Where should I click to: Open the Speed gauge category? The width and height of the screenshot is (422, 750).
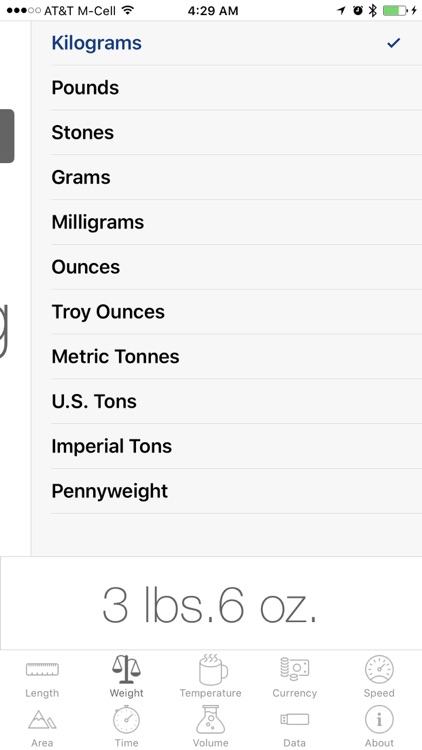[379, 676]
